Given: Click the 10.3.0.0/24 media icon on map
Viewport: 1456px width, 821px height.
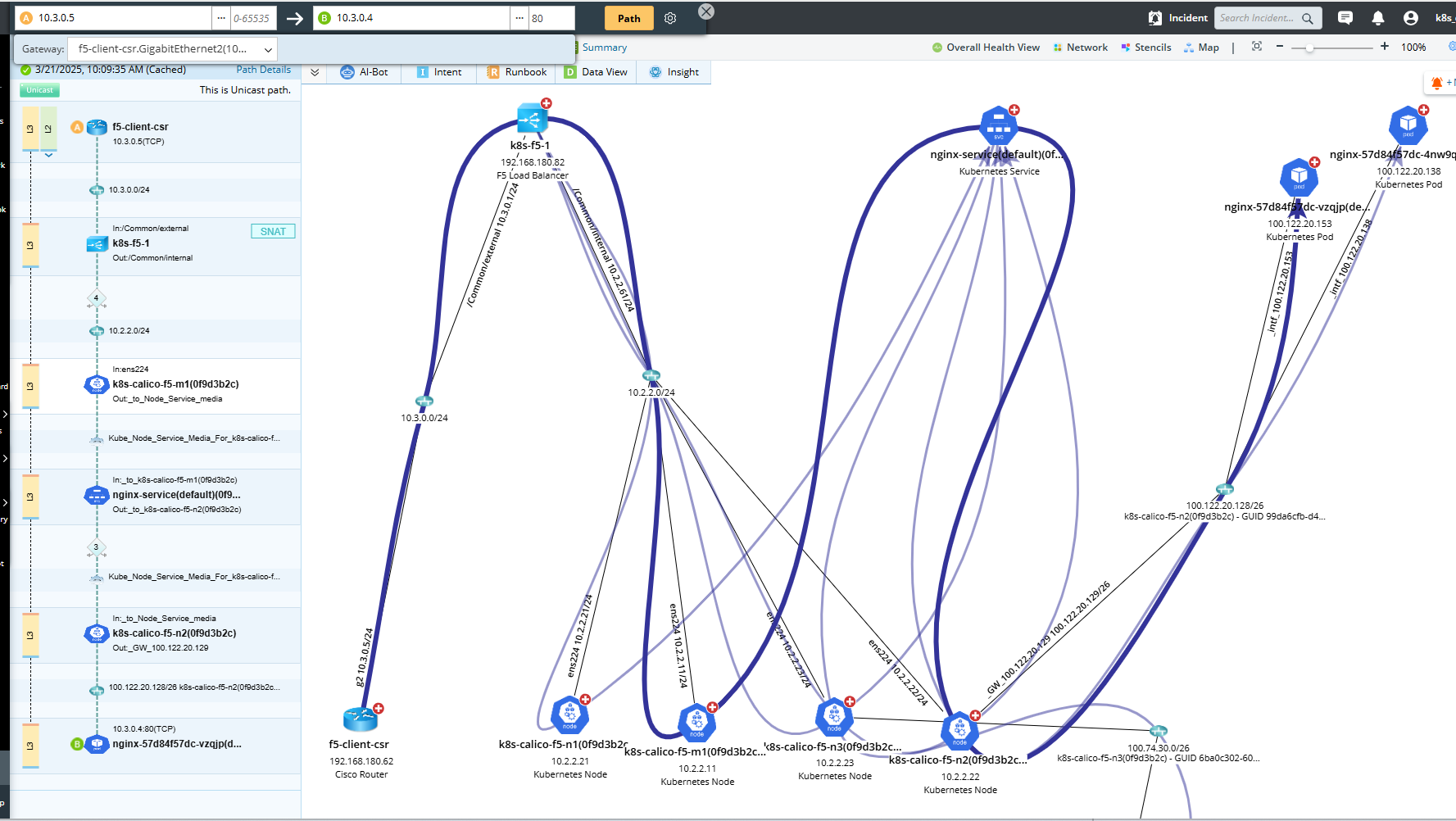Looking at the screenshot, I should [424, 401].
